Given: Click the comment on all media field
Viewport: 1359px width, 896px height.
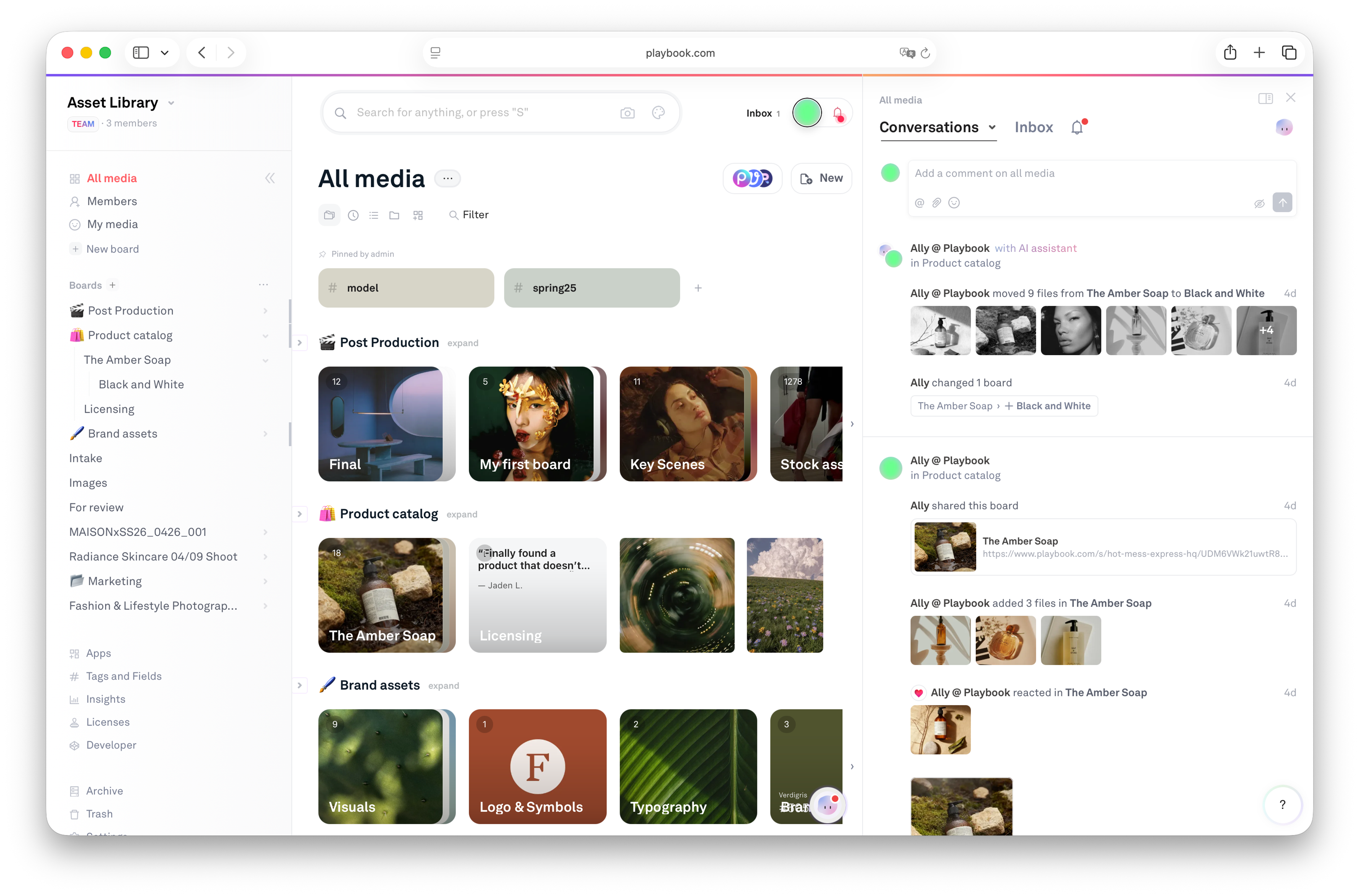Looking at the screenshot, I should tap(1102, 173).
